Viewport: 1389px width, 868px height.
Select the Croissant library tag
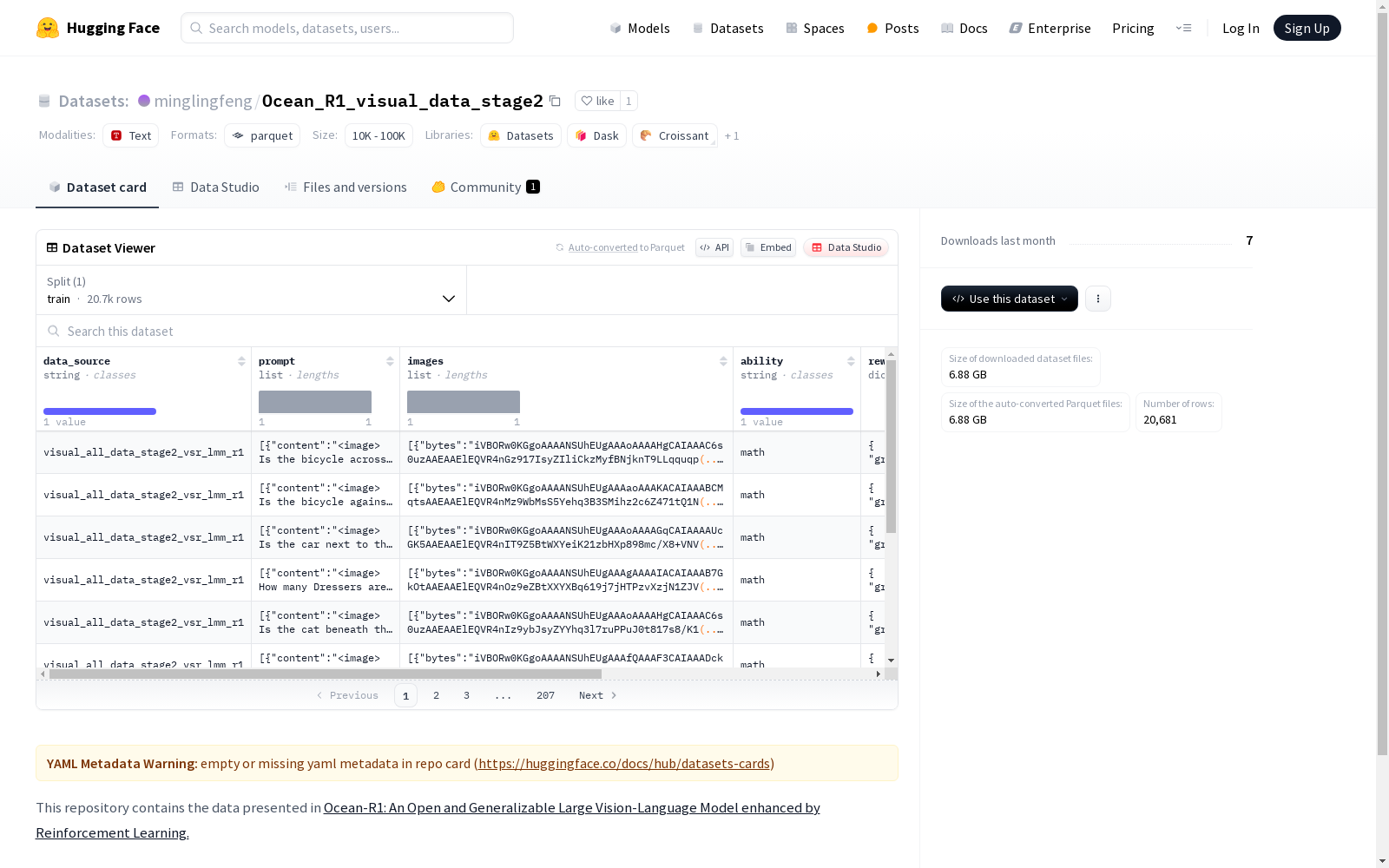[675, 135]
